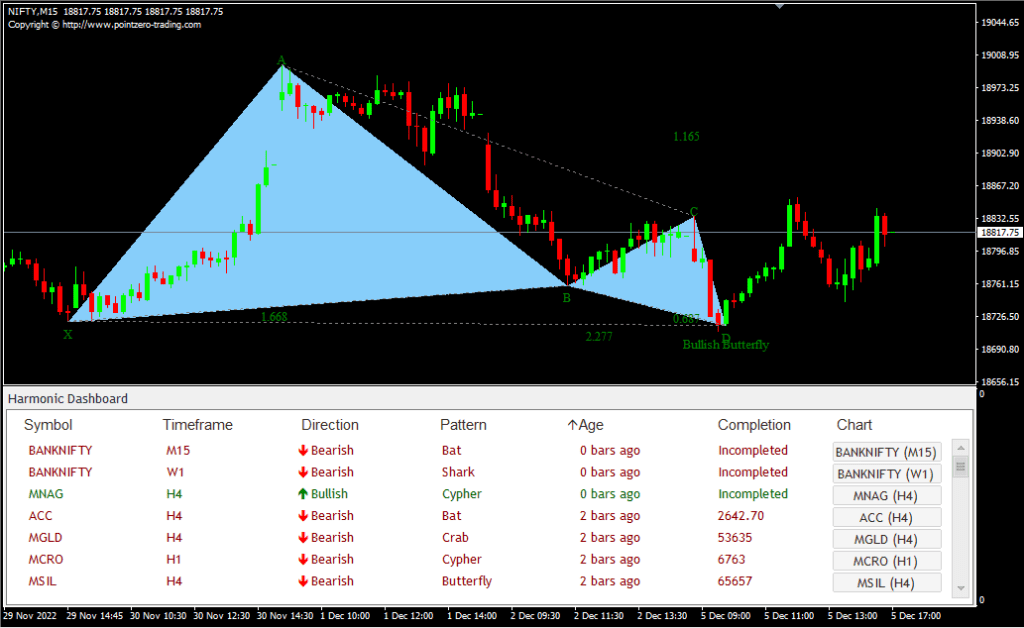The height and width of the screenshot is (628, 1024).
Task: Sort dashboard by Direction column header
Action: (x=330, y=425)
